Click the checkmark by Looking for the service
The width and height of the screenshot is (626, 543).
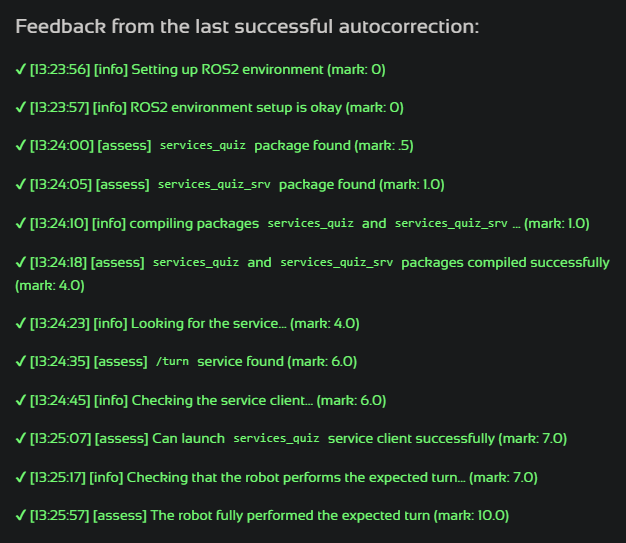tap(21, 323)
